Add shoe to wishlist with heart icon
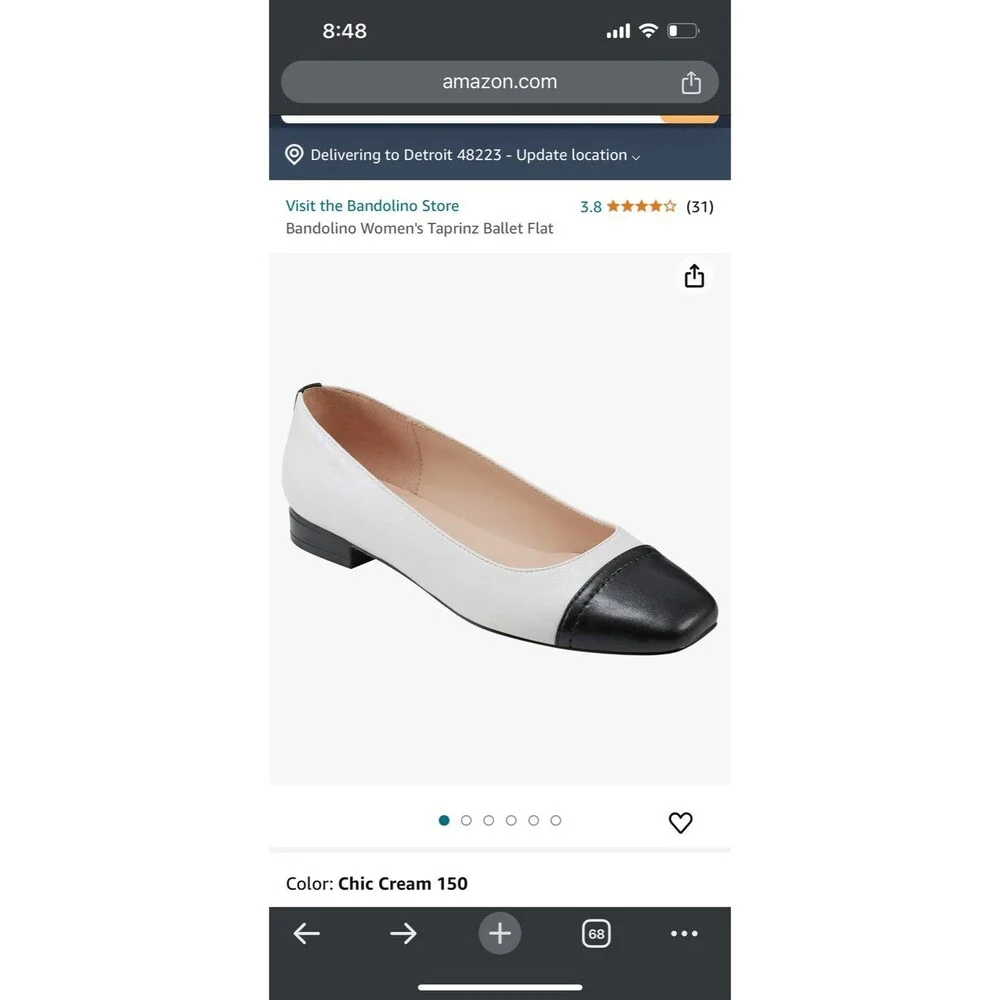The image size is (1000, 1000). [680, 822]
